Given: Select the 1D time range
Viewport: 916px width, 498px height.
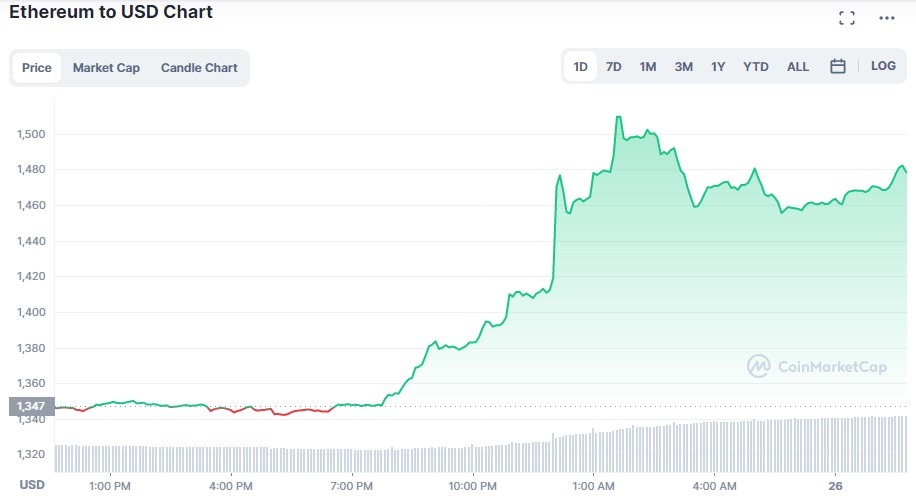Looking at the screenshot, I should coord(580,67).
